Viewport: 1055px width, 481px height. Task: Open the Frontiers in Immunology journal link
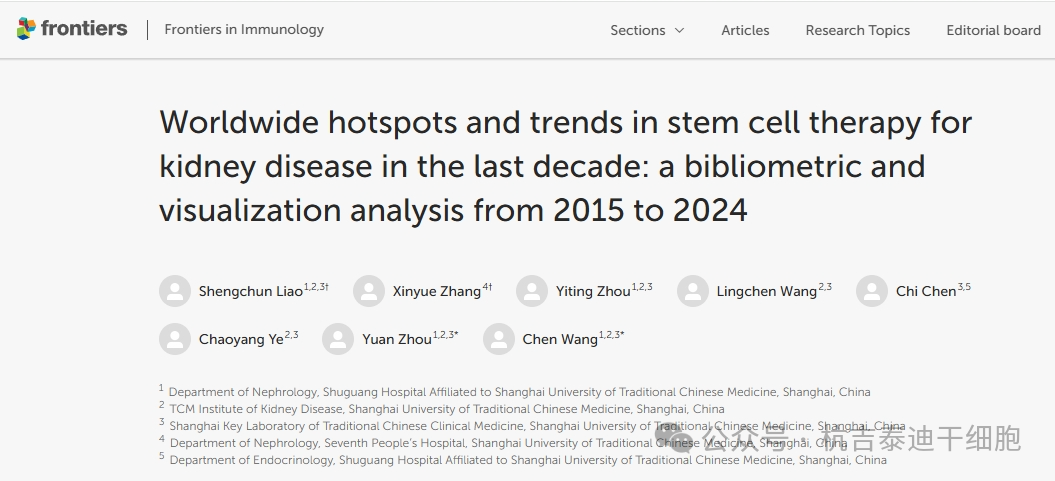(244, 29)
